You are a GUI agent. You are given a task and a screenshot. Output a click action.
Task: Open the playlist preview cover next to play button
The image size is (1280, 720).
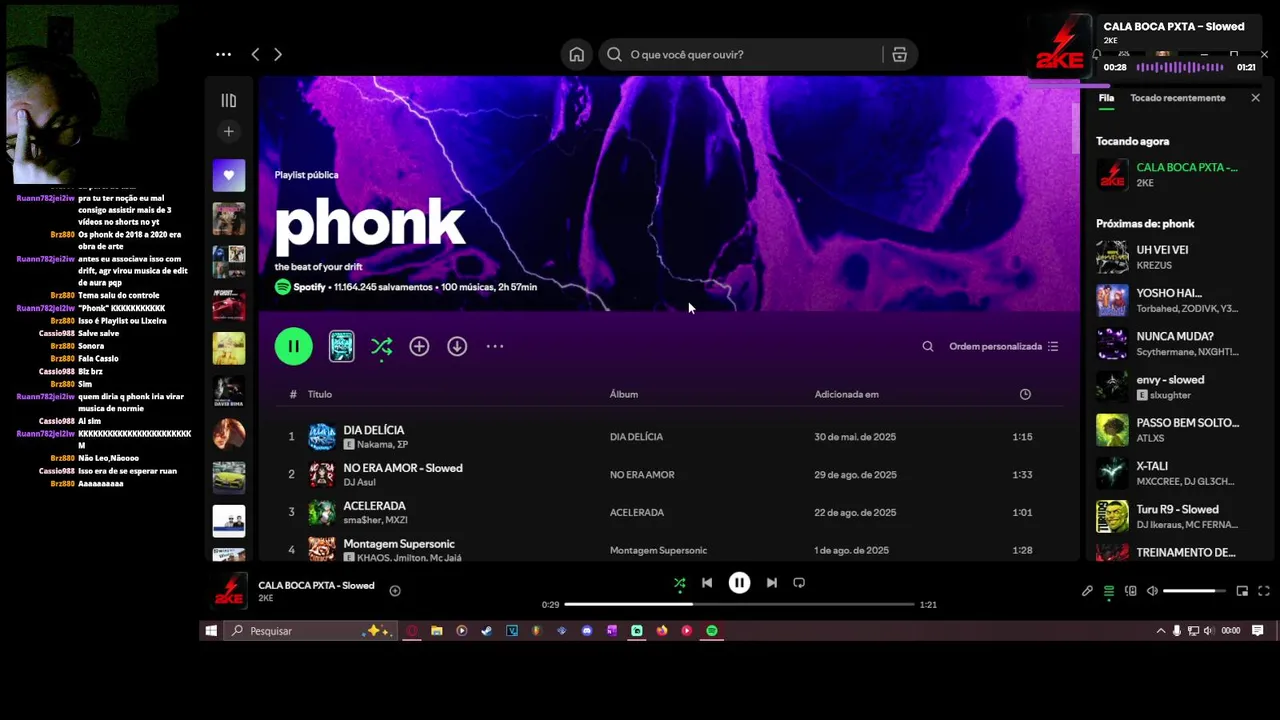[x=342, y=346]
